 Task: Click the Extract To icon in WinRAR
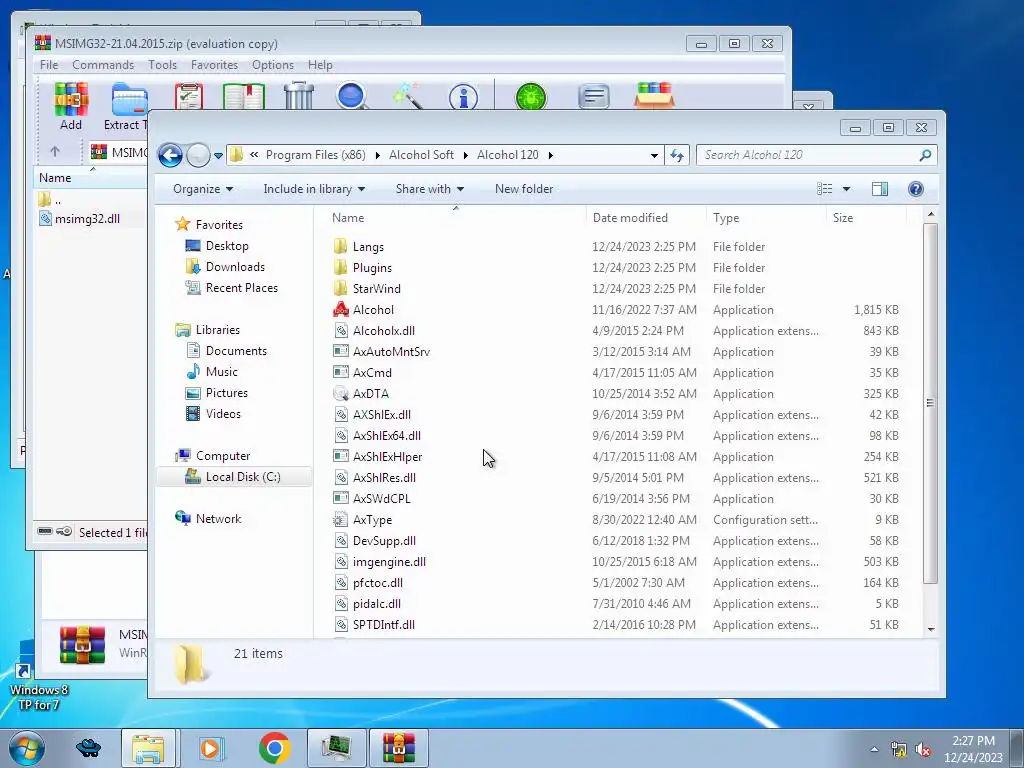[x=129, y=103]
